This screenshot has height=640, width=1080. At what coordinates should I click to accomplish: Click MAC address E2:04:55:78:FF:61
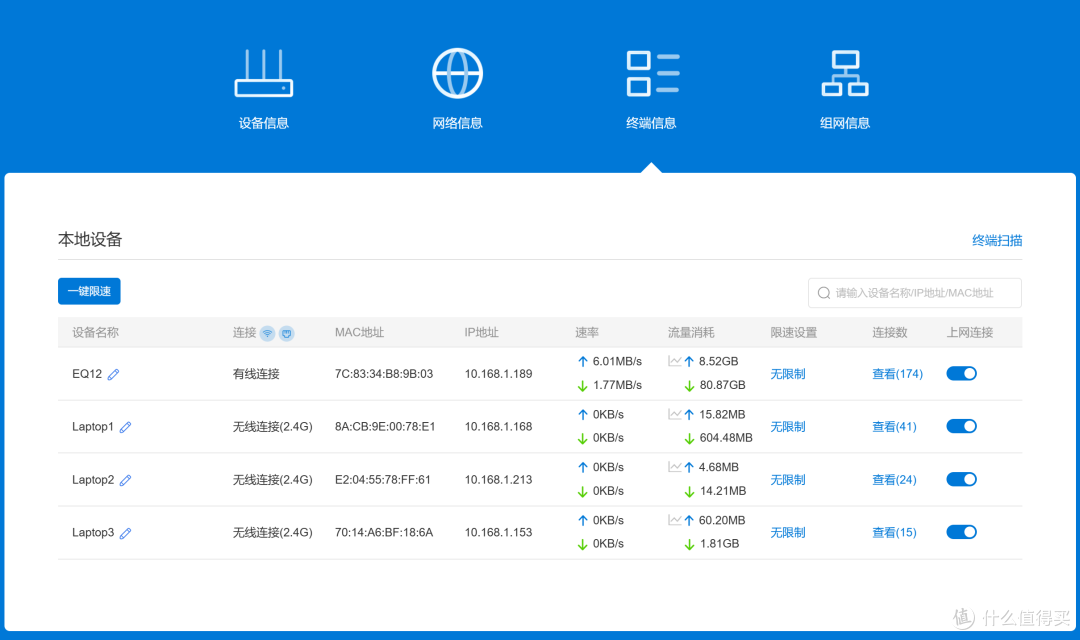coord(383,480)
